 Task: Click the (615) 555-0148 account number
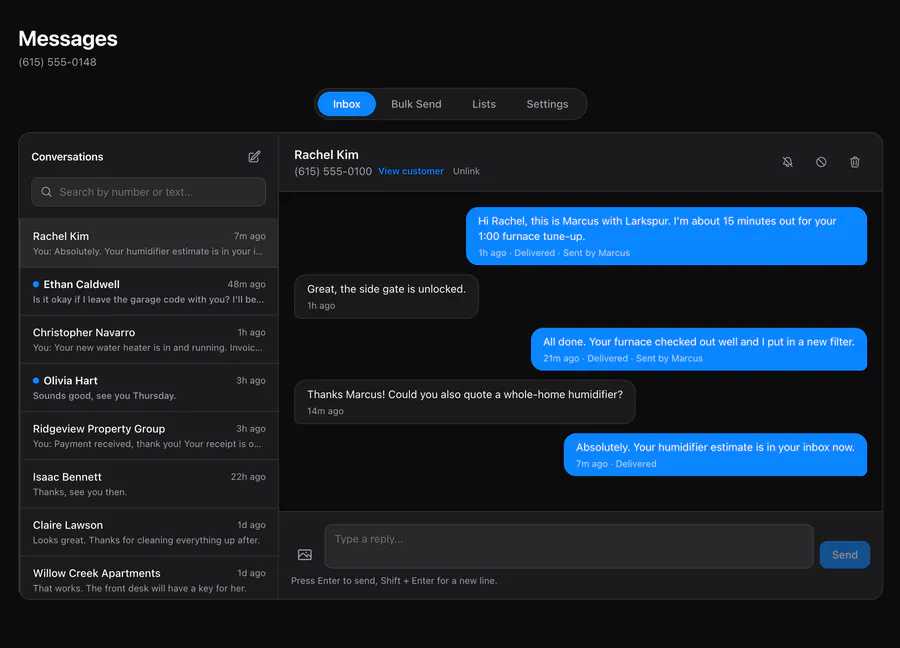coord(57,62)
